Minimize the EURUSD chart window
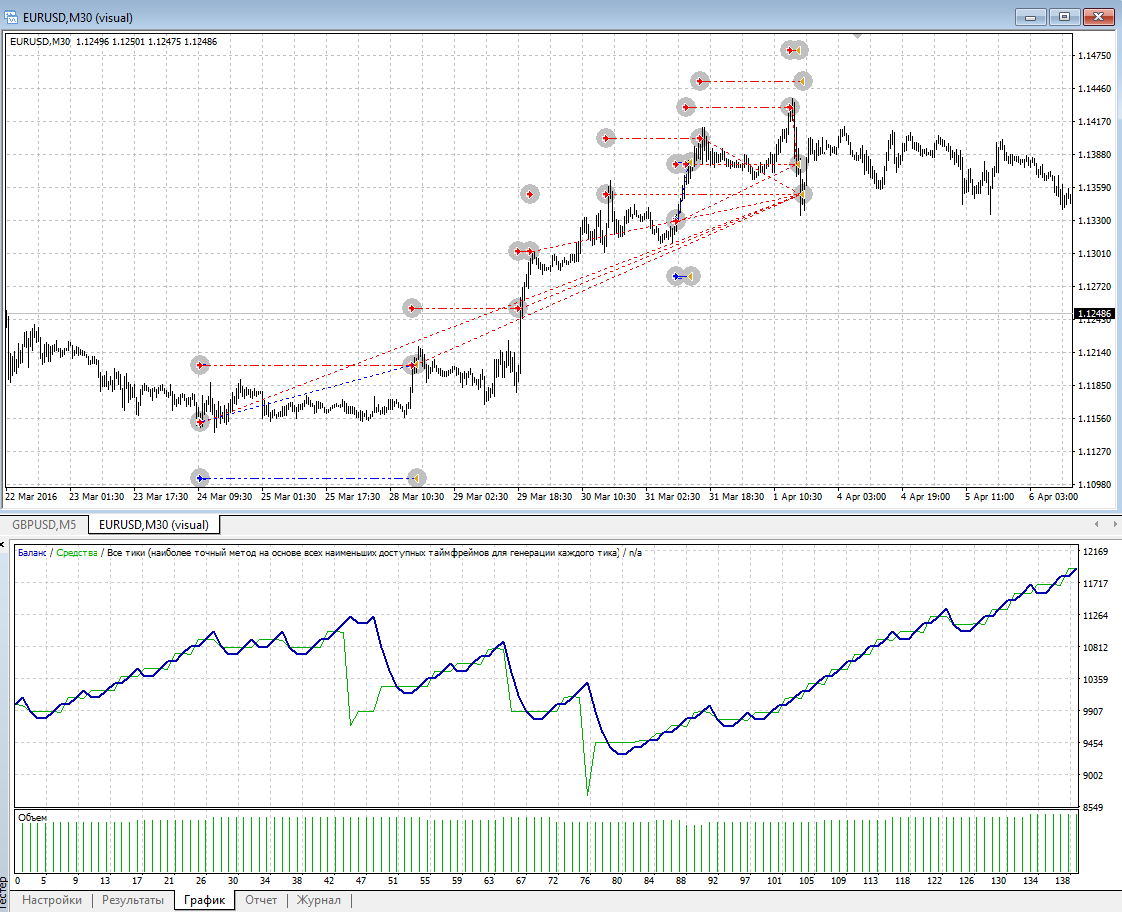Image resolution: width=1122 pixels, height=912 pixels. tap(1031, 16)
